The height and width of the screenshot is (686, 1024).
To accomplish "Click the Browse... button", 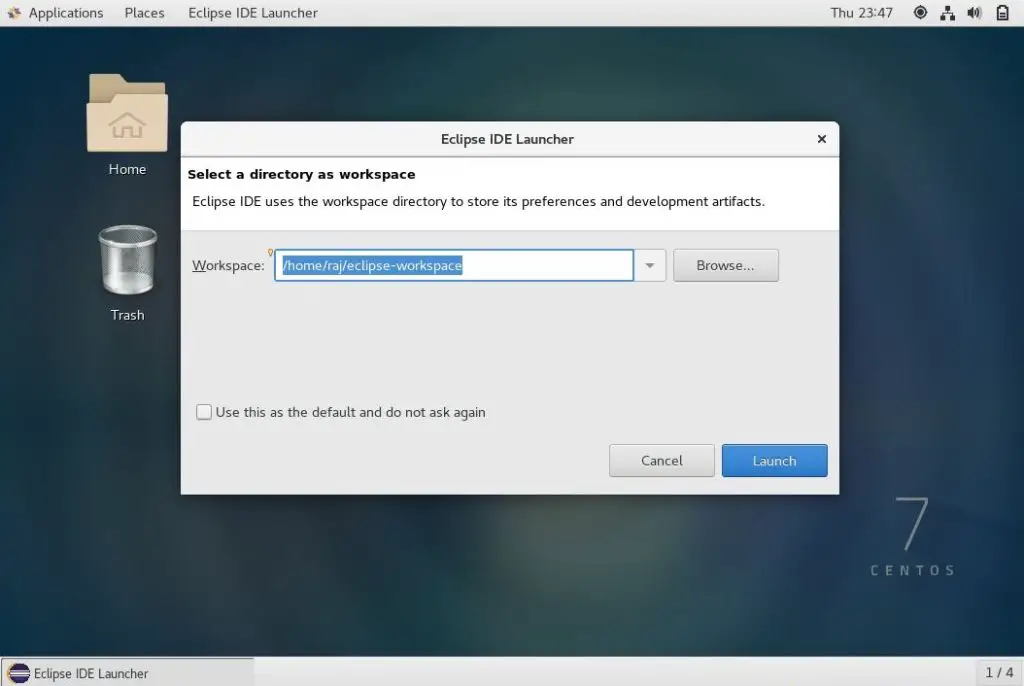I will (726, 265).
